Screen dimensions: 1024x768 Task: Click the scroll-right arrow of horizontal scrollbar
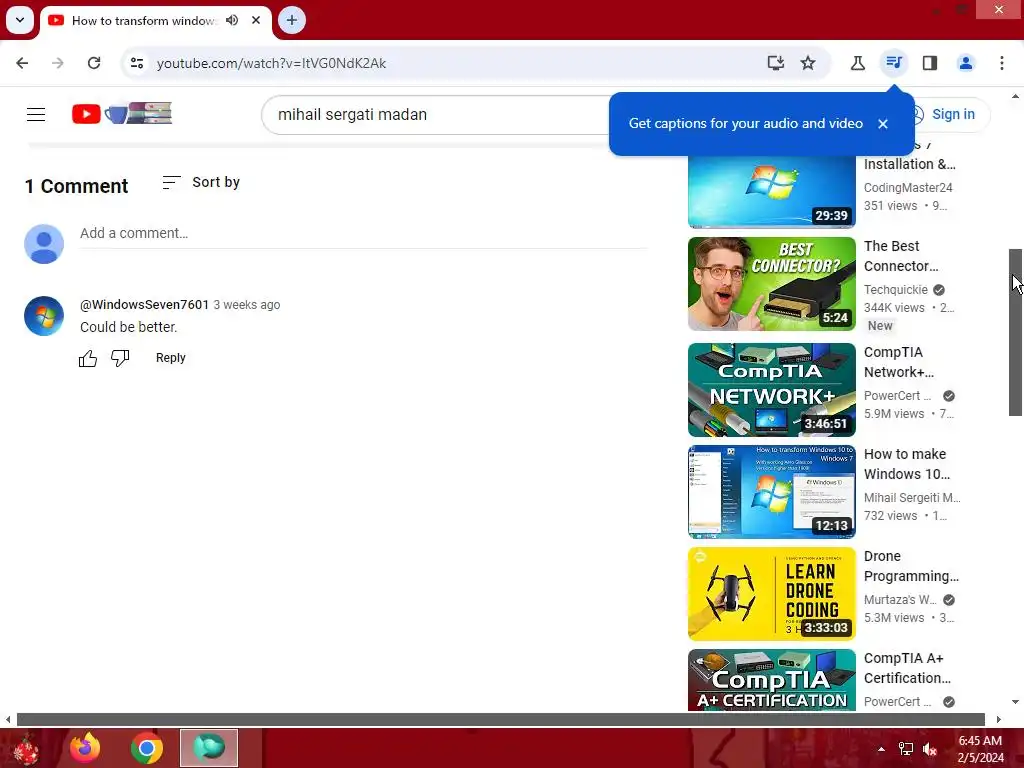coord(999,720)
